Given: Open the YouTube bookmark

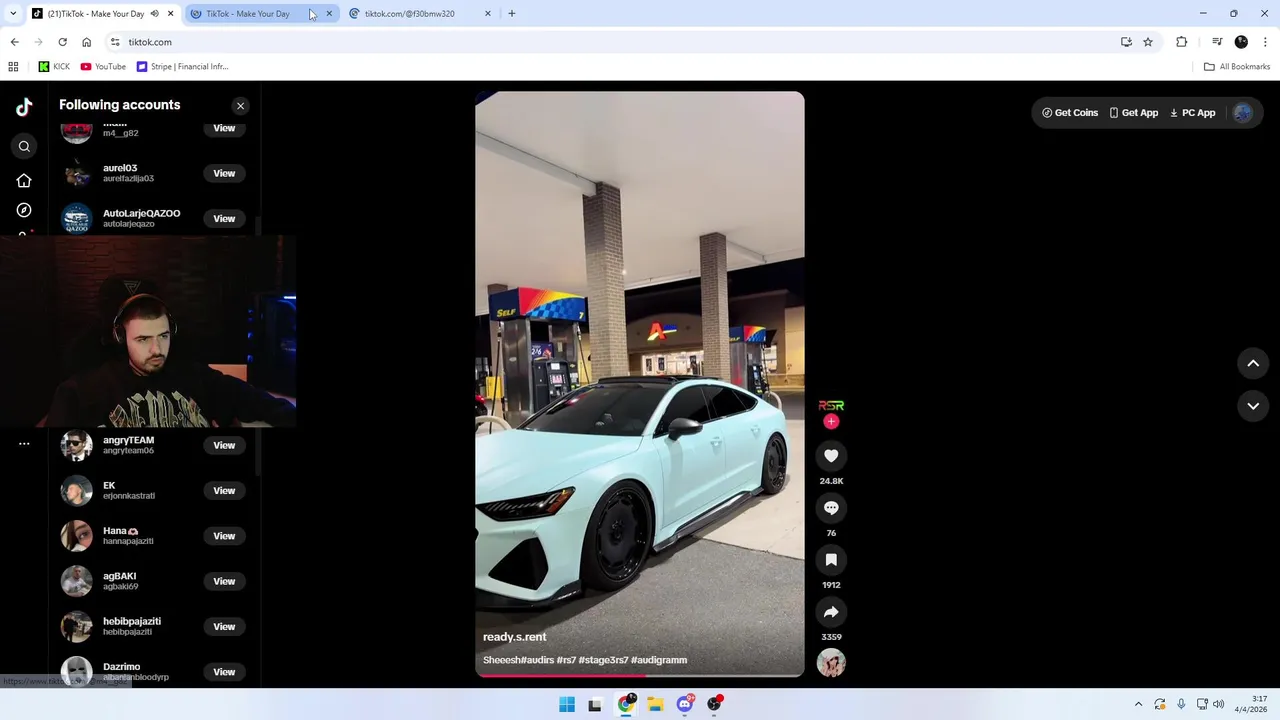Looking at the screenshot, I should [x=103, y=67].
